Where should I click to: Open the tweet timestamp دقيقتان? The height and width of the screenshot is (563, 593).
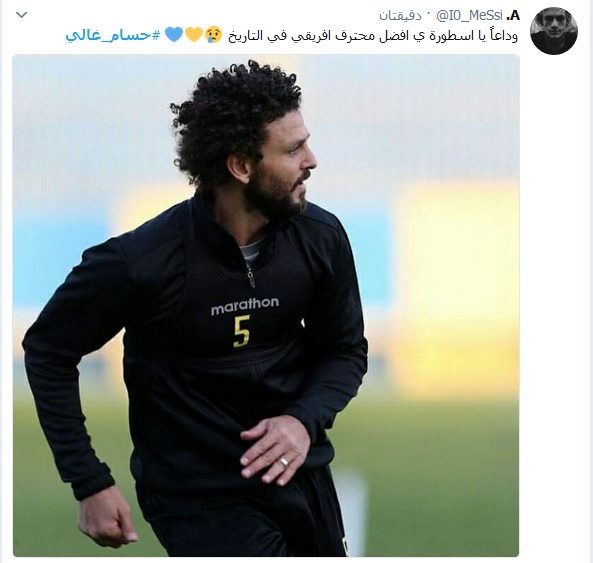pyautogui.click(x=401, y=16)
